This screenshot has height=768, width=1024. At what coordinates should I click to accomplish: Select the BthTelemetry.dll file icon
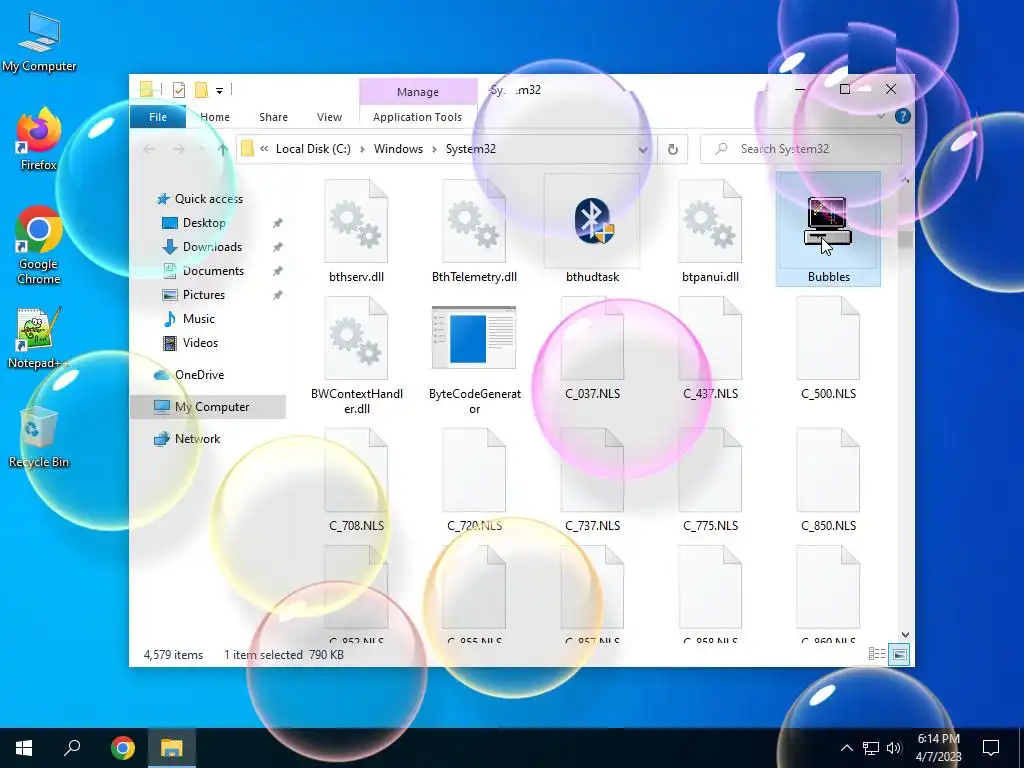point(473,221)
